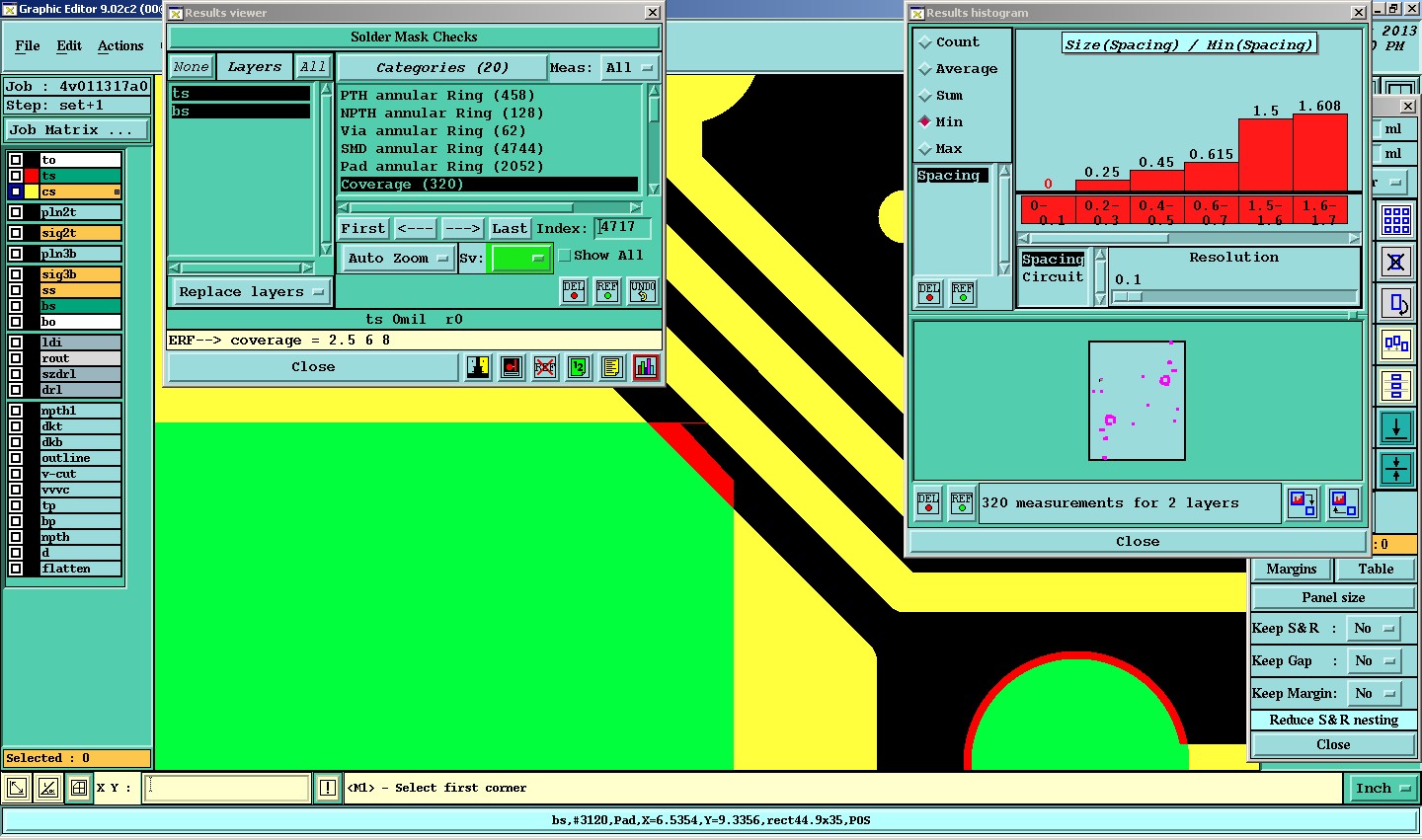
Task: Click REF icon beside measurements count
Action: [x=962, y=503]
